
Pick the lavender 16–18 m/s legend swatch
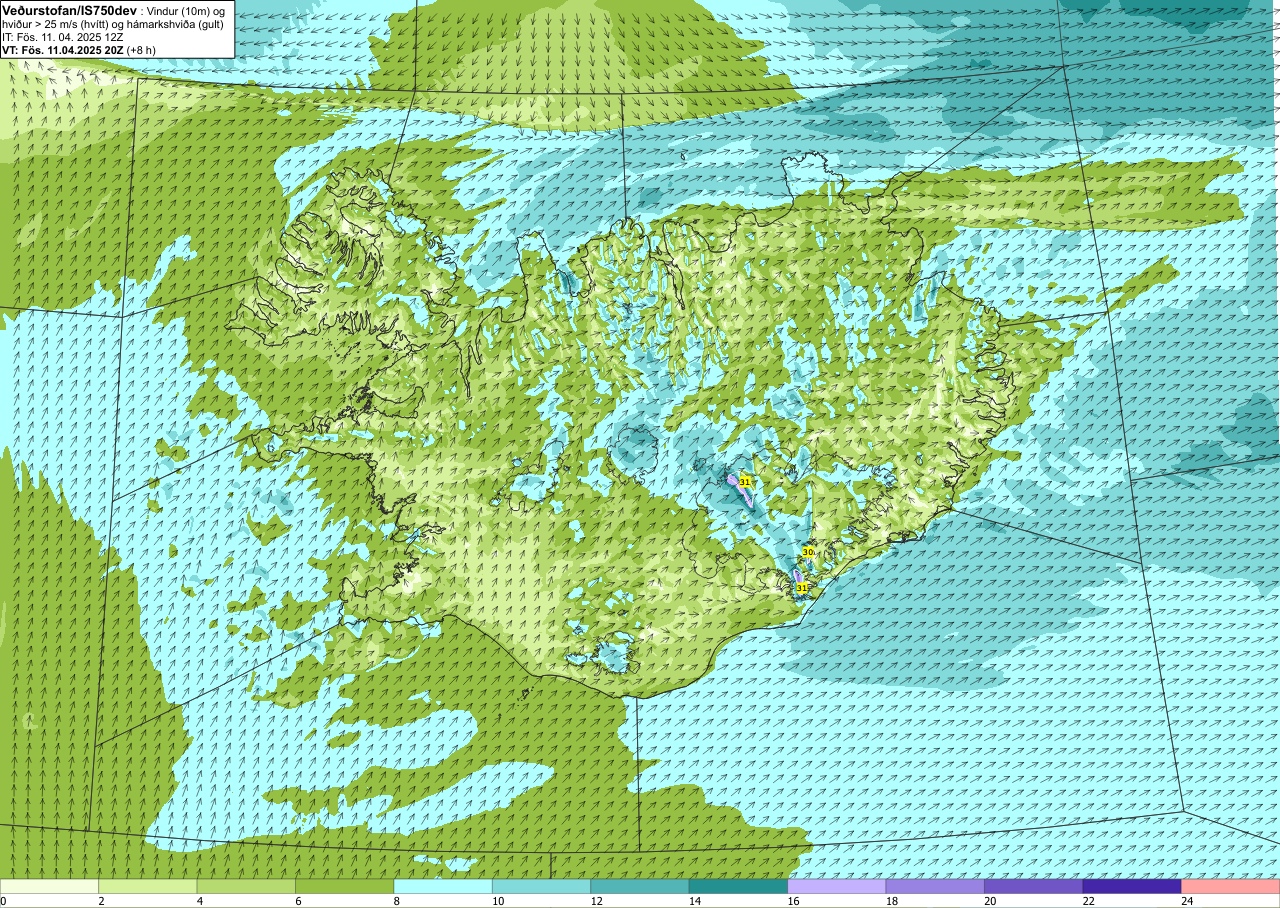837,887
